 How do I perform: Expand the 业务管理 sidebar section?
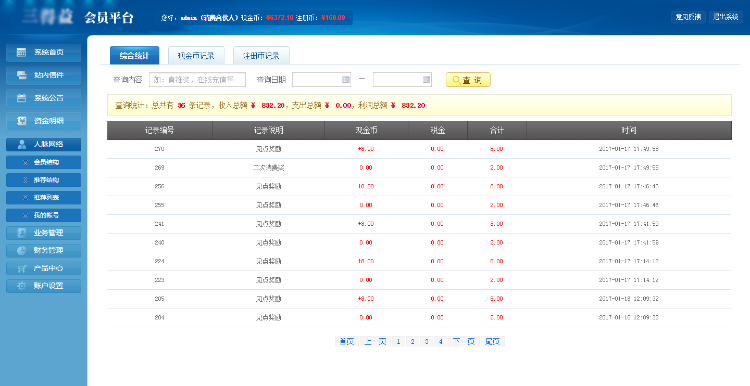(x=44, y=233)
